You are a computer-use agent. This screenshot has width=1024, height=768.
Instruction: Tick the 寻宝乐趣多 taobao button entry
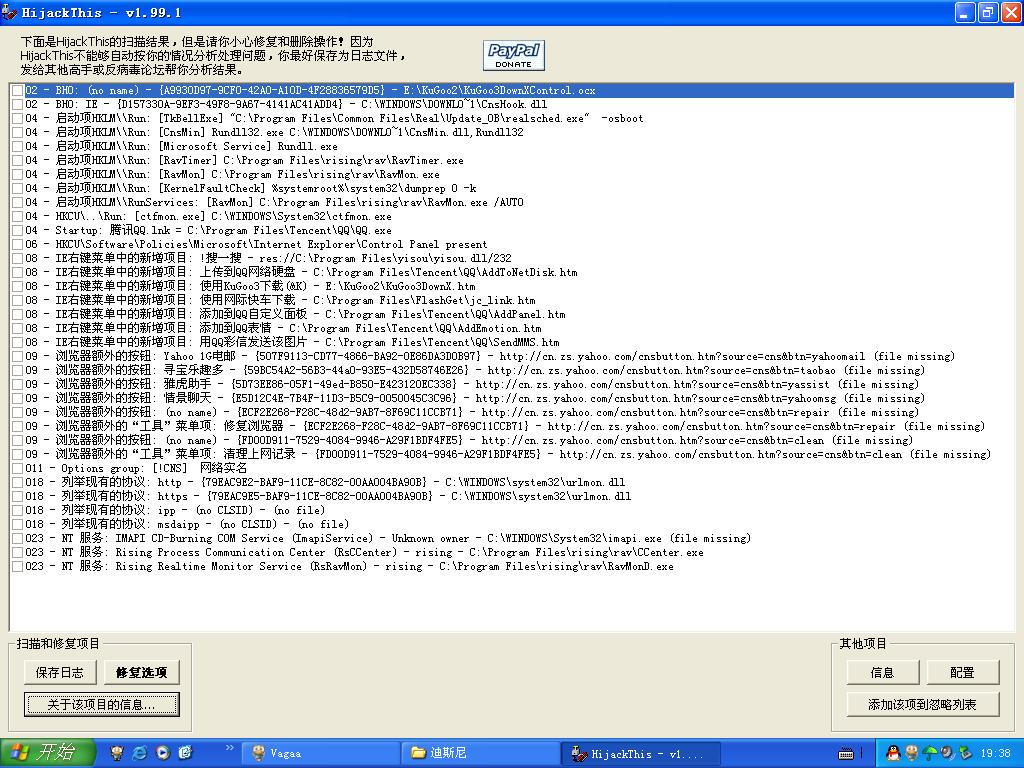coord(18,370)
